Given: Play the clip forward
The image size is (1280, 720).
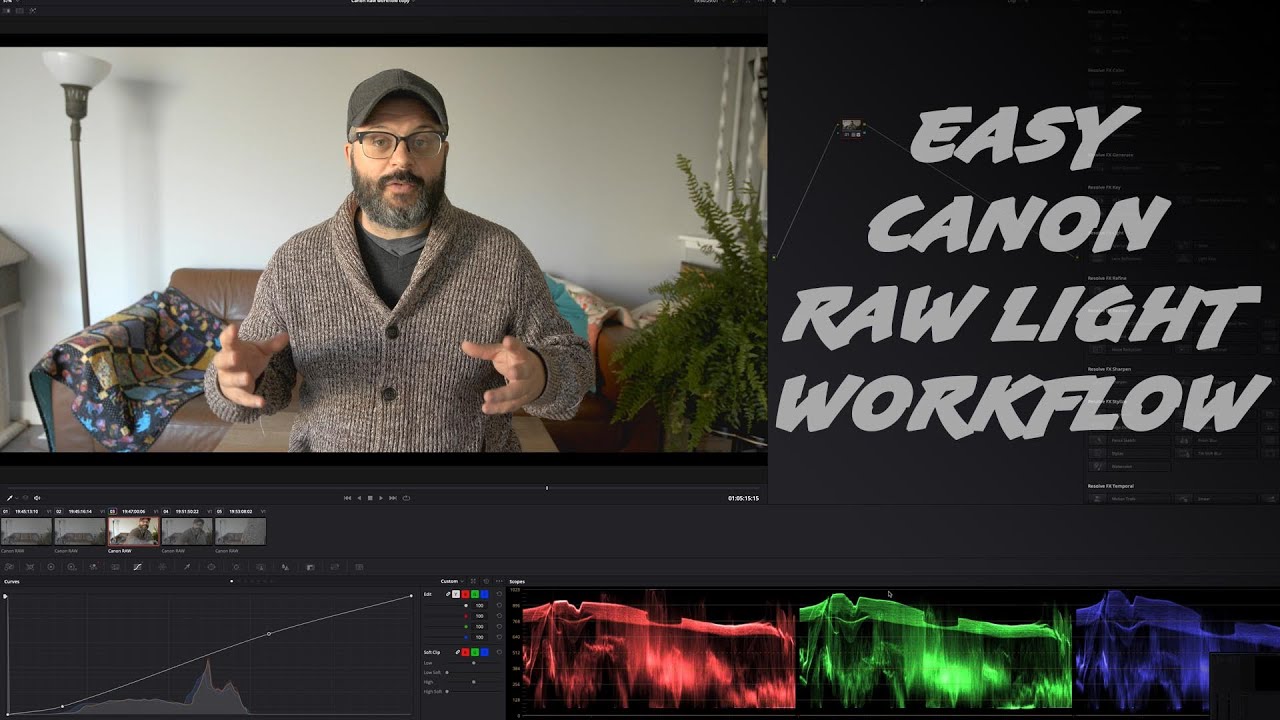Looking at the screenshot, I should click(x=381, y=498).
